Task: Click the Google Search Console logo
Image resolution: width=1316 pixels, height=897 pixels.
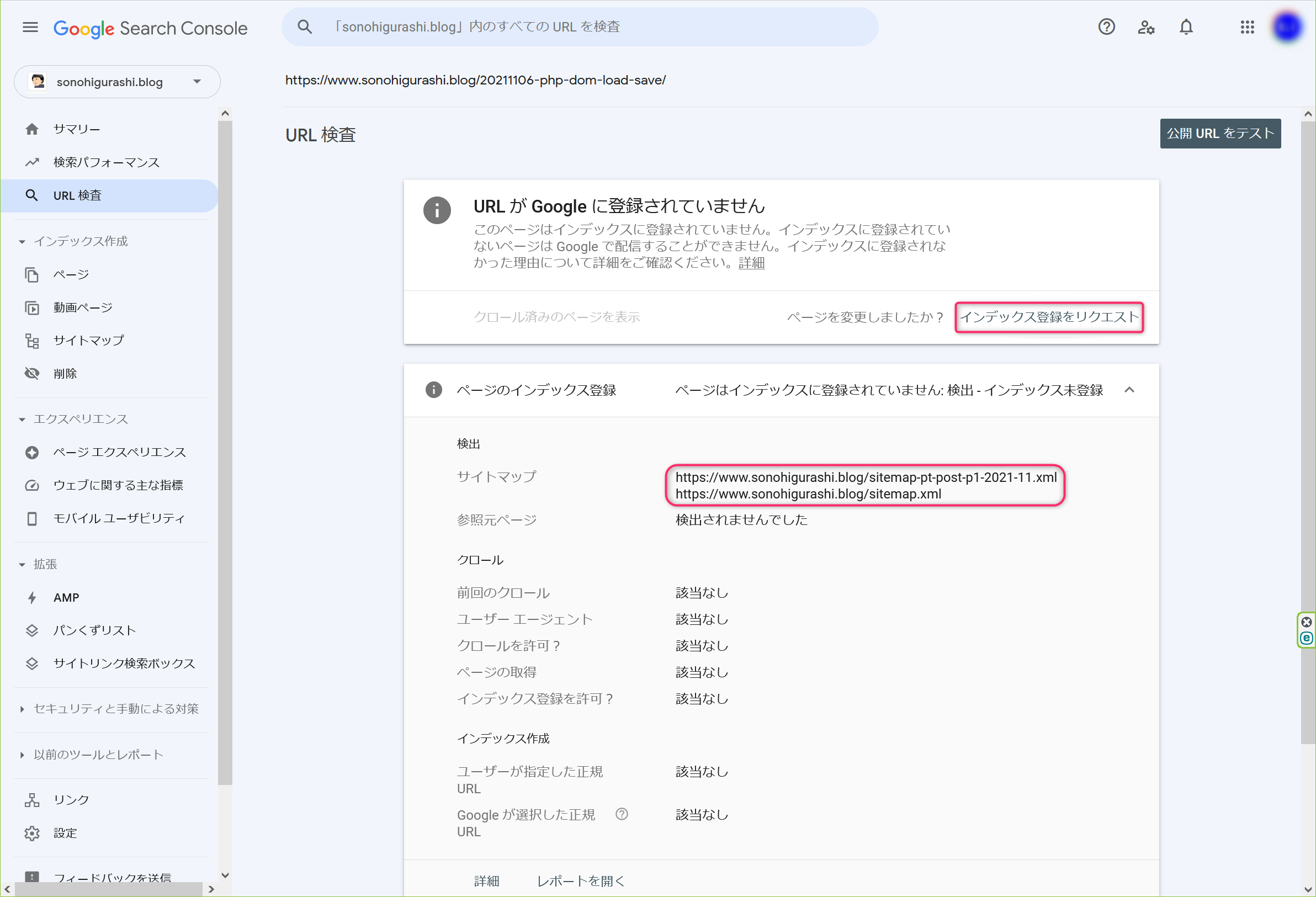Action: [150, 28]
